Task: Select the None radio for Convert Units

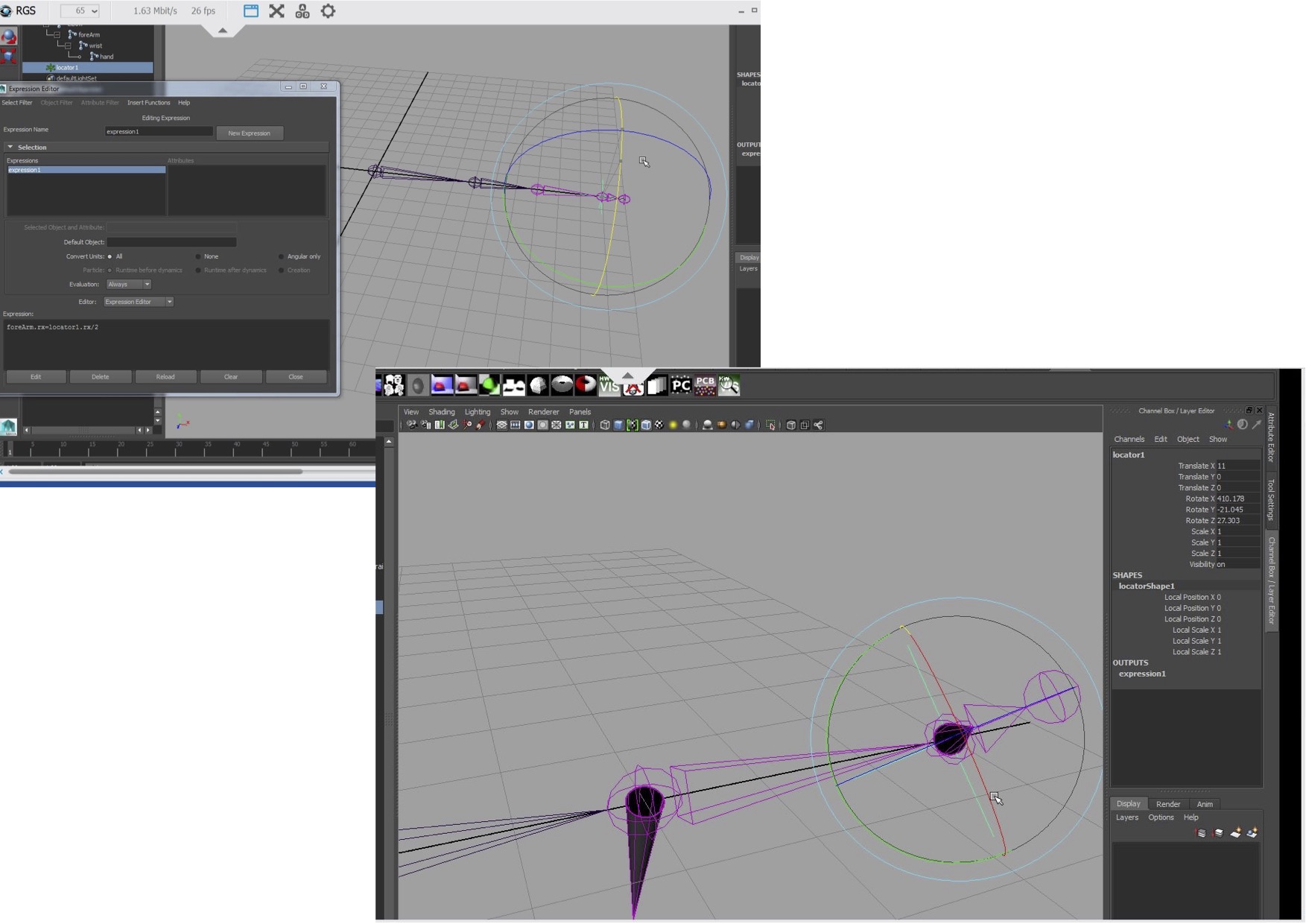Action: coord(198,256)
